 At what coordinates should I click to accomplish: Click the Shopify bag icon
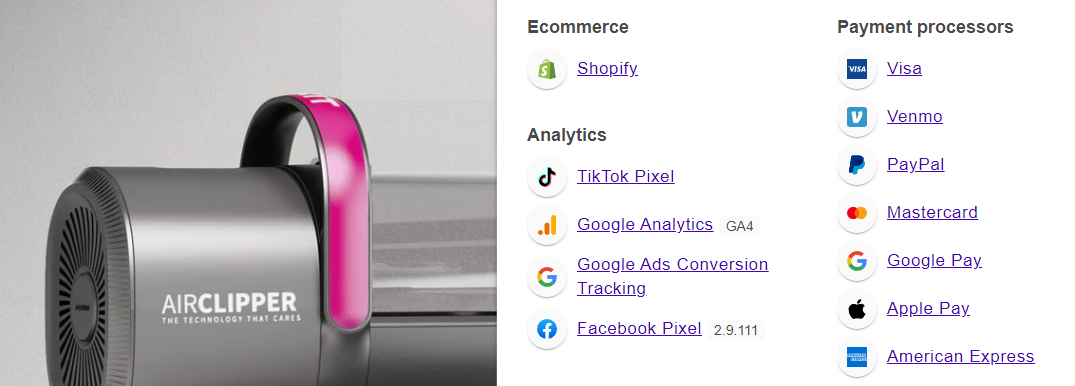pos(547,69)
